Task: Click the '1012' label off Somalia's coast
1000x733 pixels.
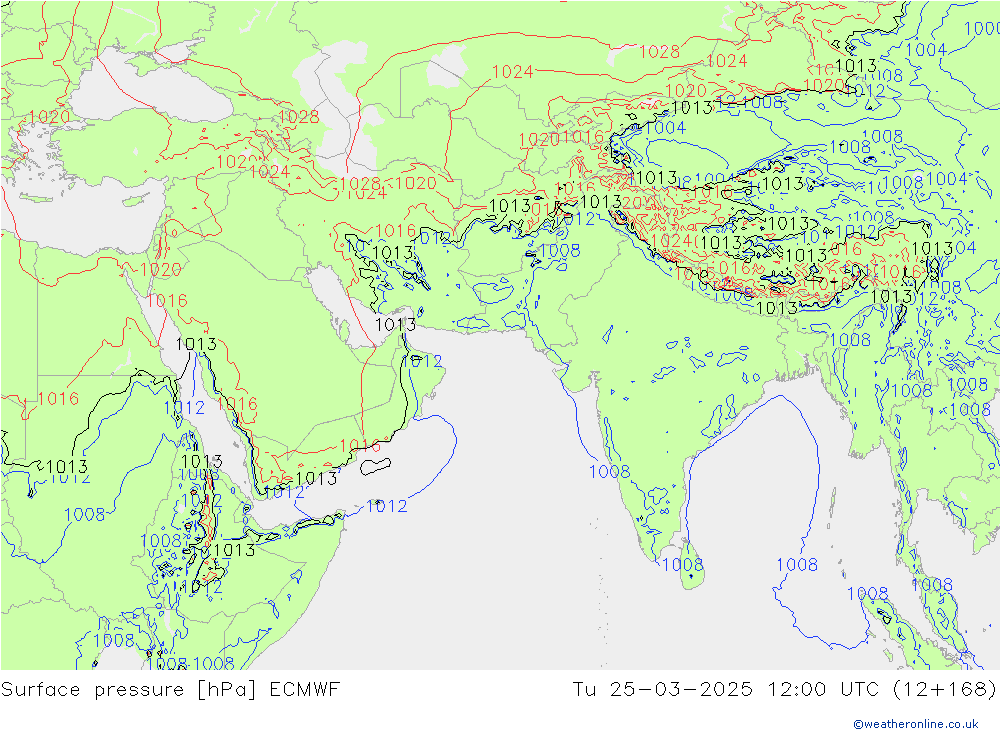Action: (x=386, y=507)
